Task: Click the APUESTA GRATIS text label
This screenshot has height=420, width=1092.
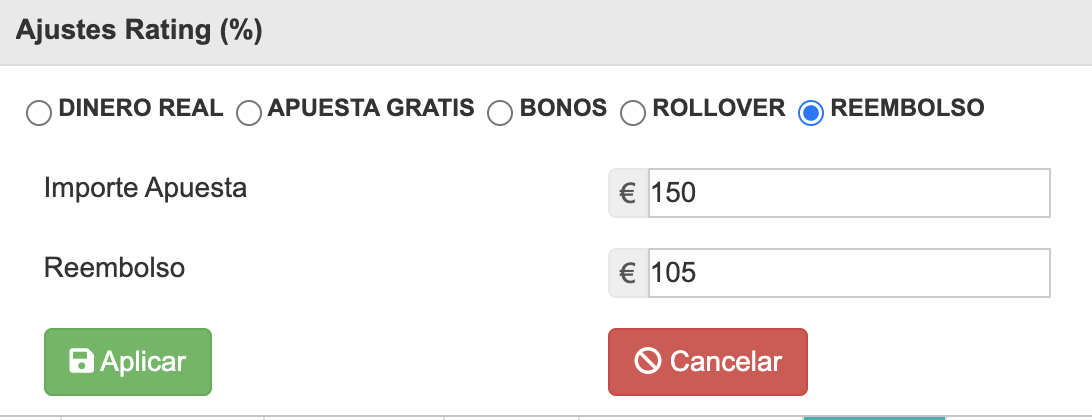Action: point(371,108)
